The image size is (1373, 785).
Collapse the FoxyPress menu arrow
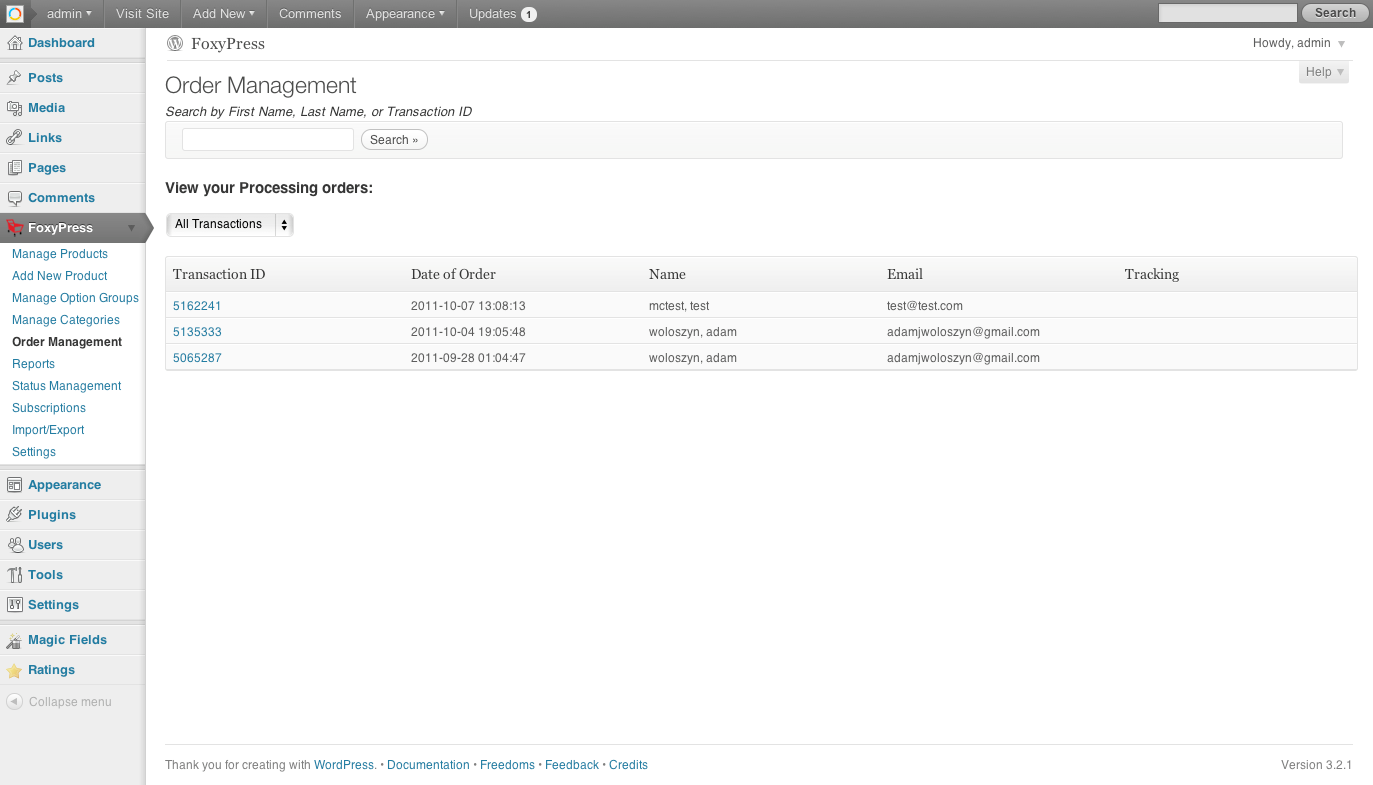click(131, 228)
